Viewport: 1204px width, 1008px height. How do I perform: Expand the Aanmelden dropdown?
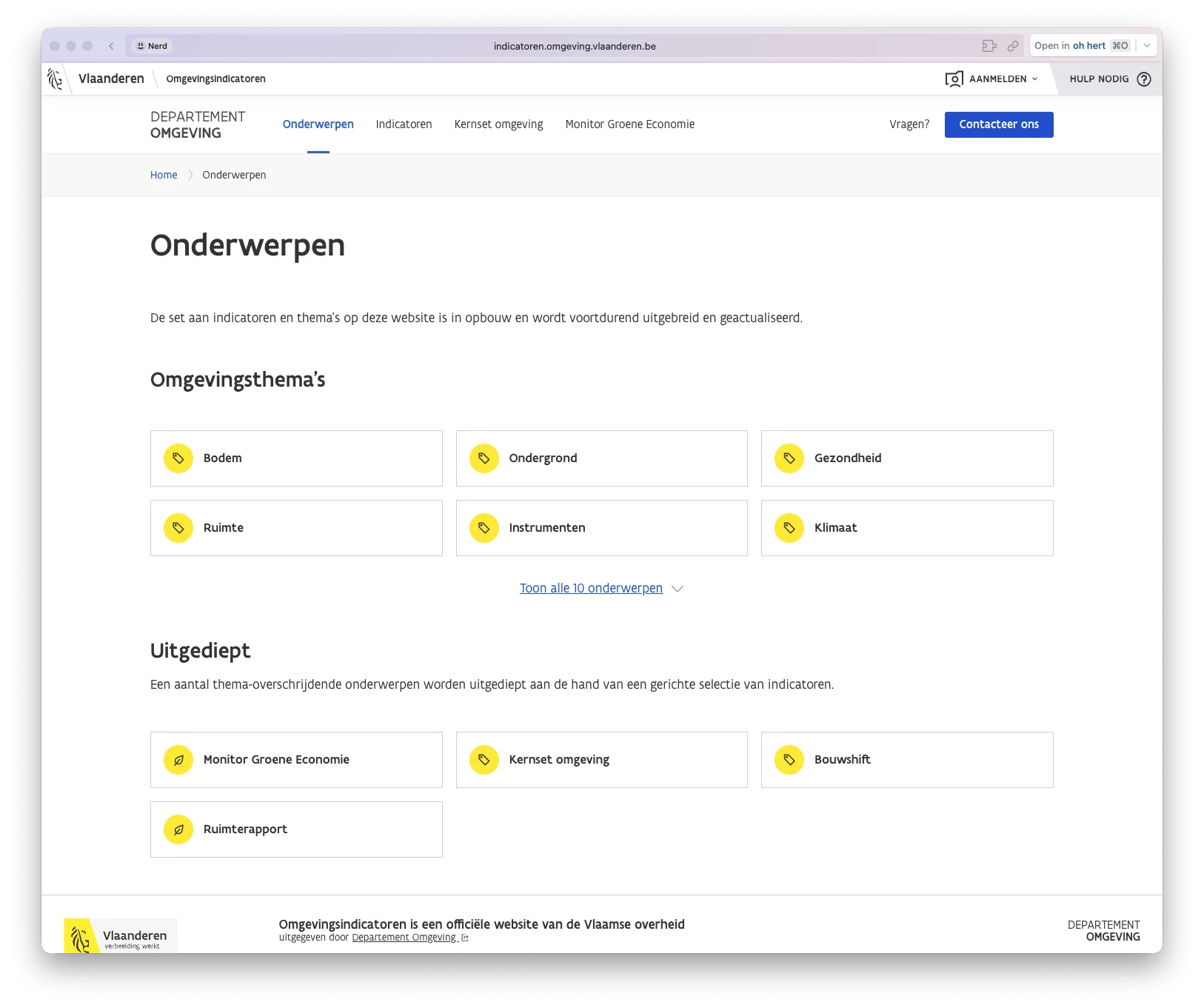point(992,79)
